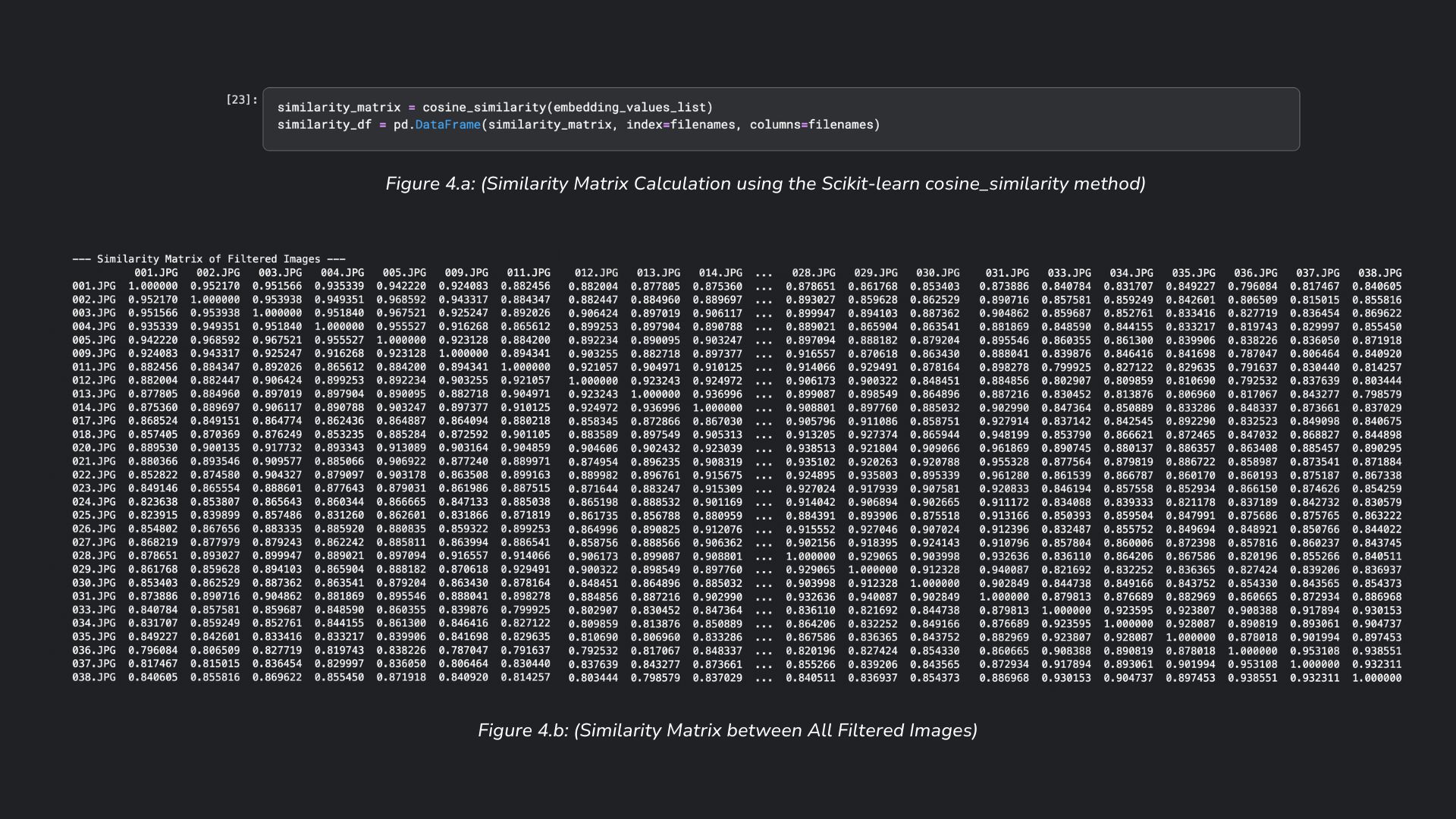
Task: Click the Figure 4.a caption text
Action: pyautogui.click(x=765, y=184)
